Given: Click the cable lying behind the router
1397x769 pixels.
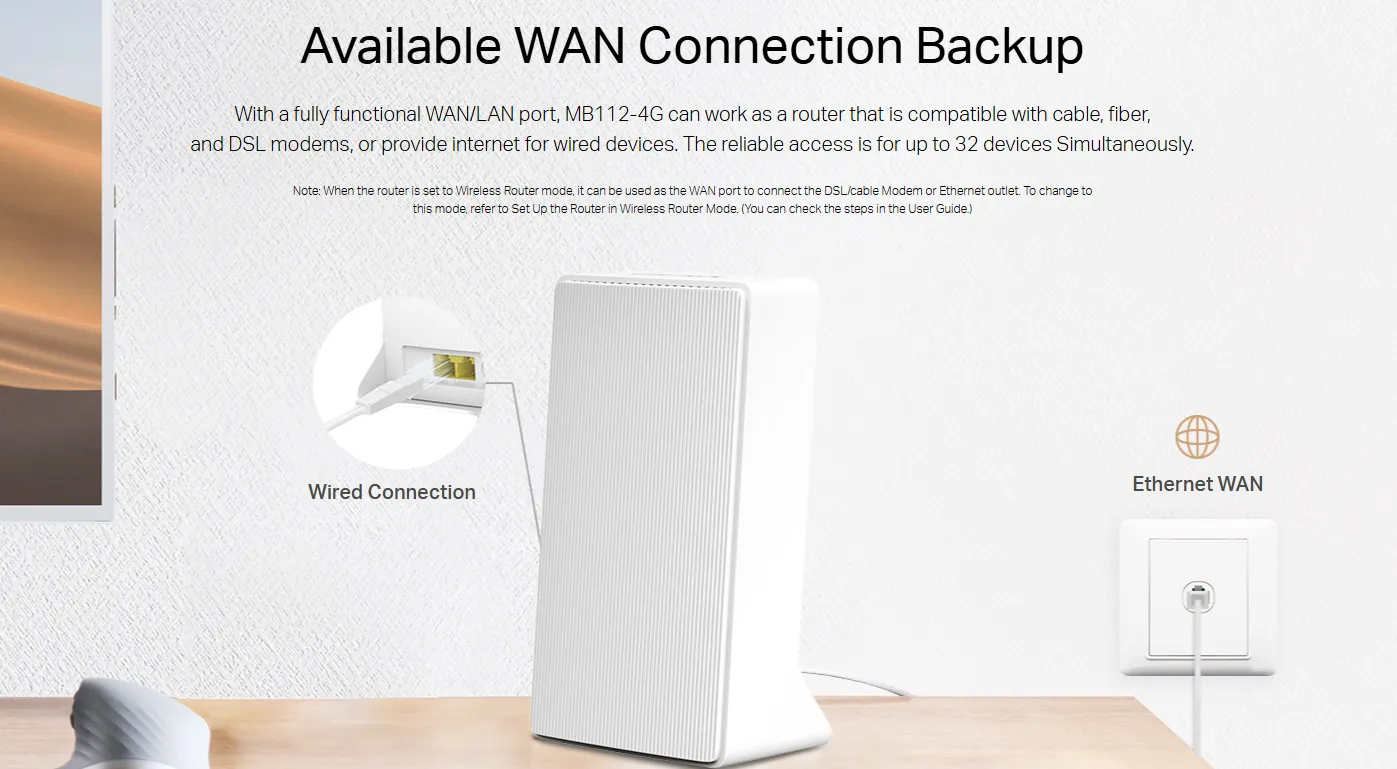Looking at the screenshot, I should 860,684.
